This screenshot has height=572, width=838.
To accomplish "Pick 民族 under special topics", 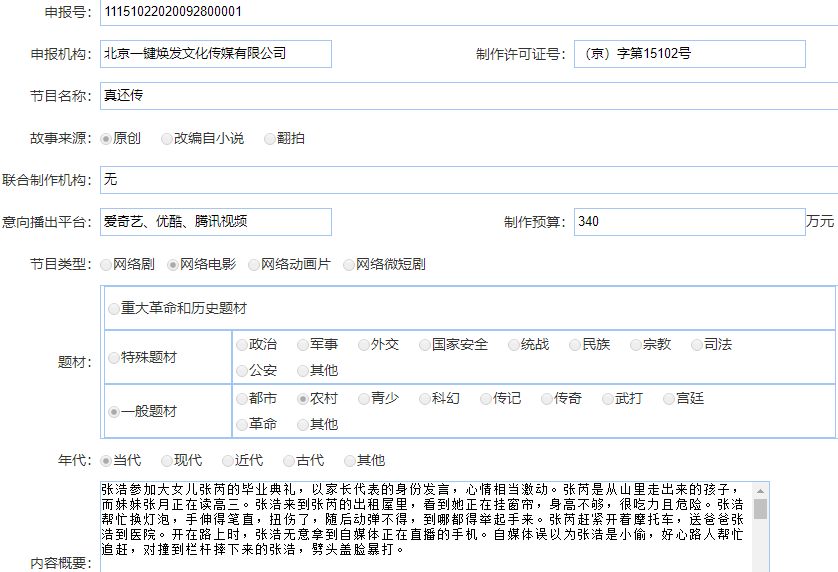I will pos(575,345).
